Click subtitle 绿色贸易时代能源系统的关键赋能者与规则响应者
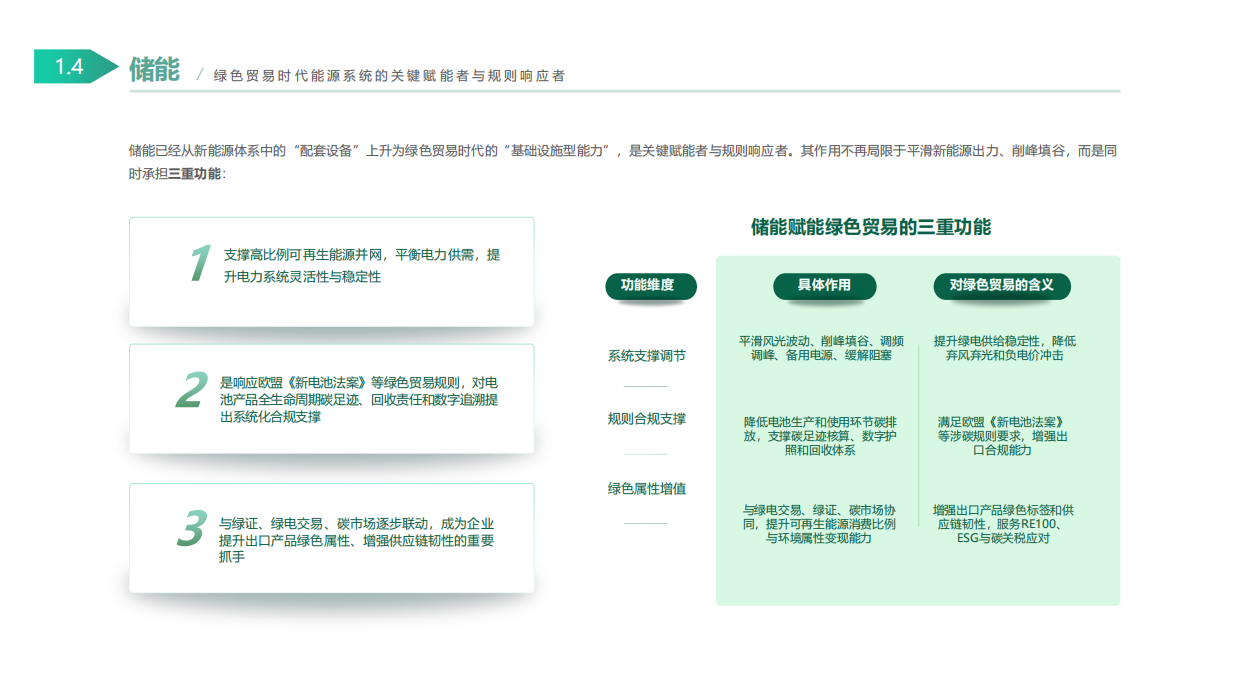1240x697 pixels. 389,75
